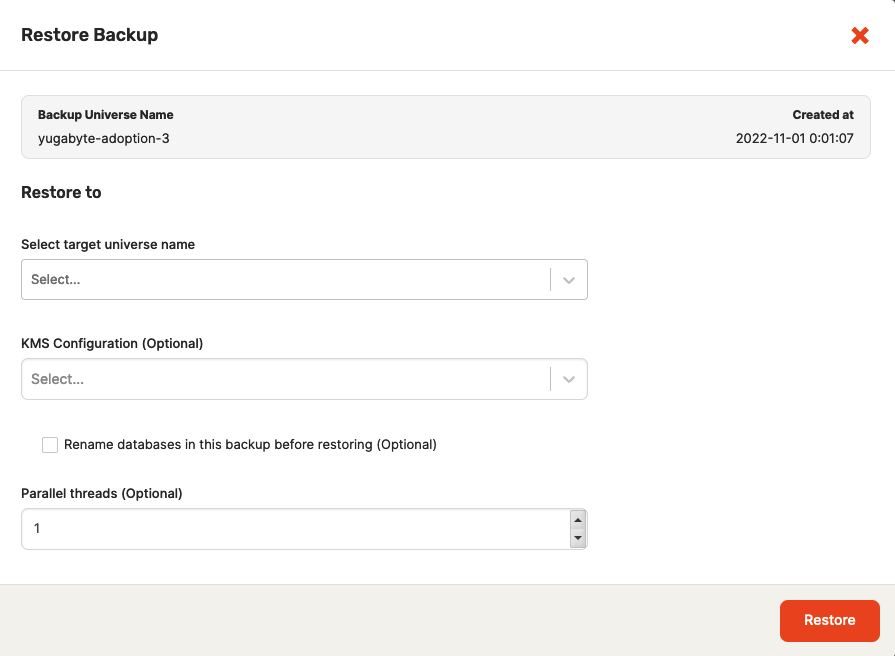The image size is (895, 656).
Task: Click the Restore Backup dialog title
Action: [x=90, y=35]
